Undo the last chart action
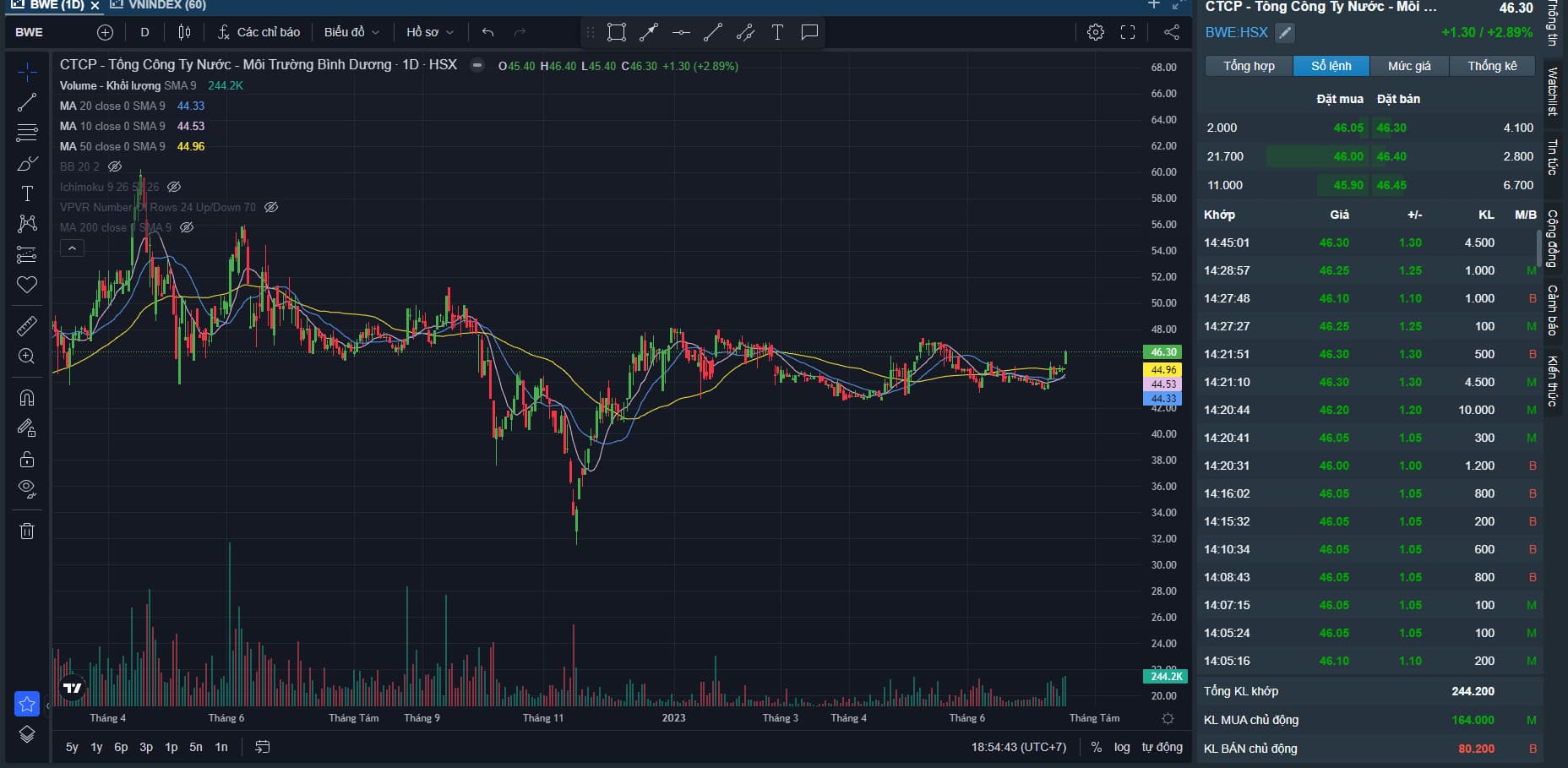The height and width of the screenshot is (768, 1568). (x=487, y=32)
